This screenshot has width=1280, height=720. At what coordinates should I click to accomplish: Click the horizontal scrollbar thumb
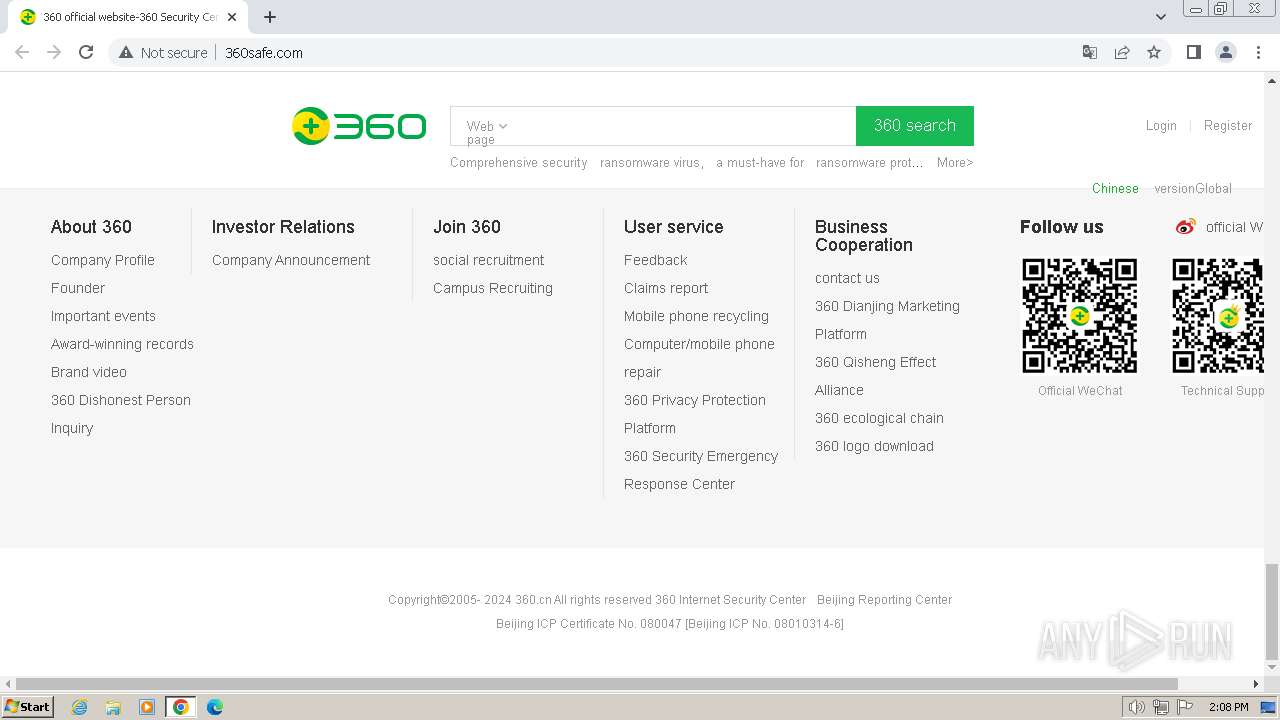[x=597, y=684]
